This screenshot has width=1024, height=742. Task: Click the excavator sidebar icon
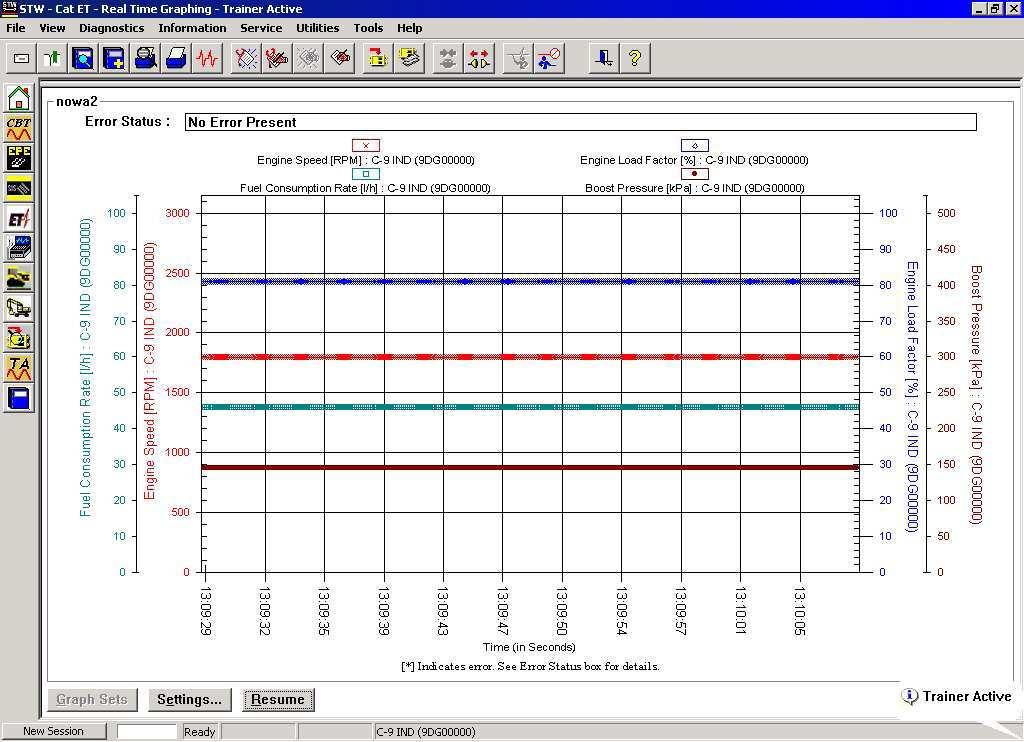[19, 308]
